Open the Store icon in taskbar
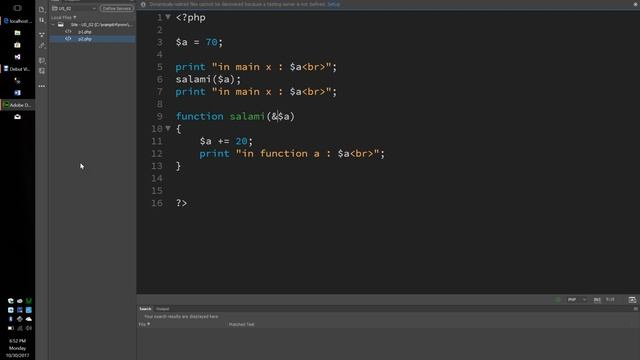Viewport: 640px width, 360px height. 17,45
